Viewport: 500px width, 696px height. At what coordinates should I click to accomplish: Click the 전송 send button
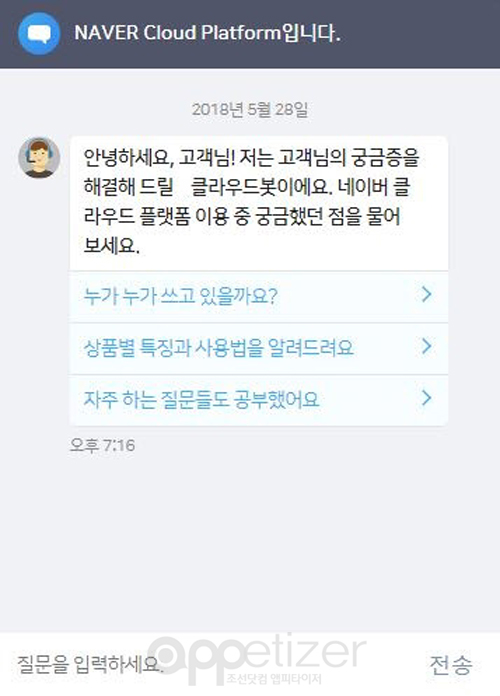[450, 664]
